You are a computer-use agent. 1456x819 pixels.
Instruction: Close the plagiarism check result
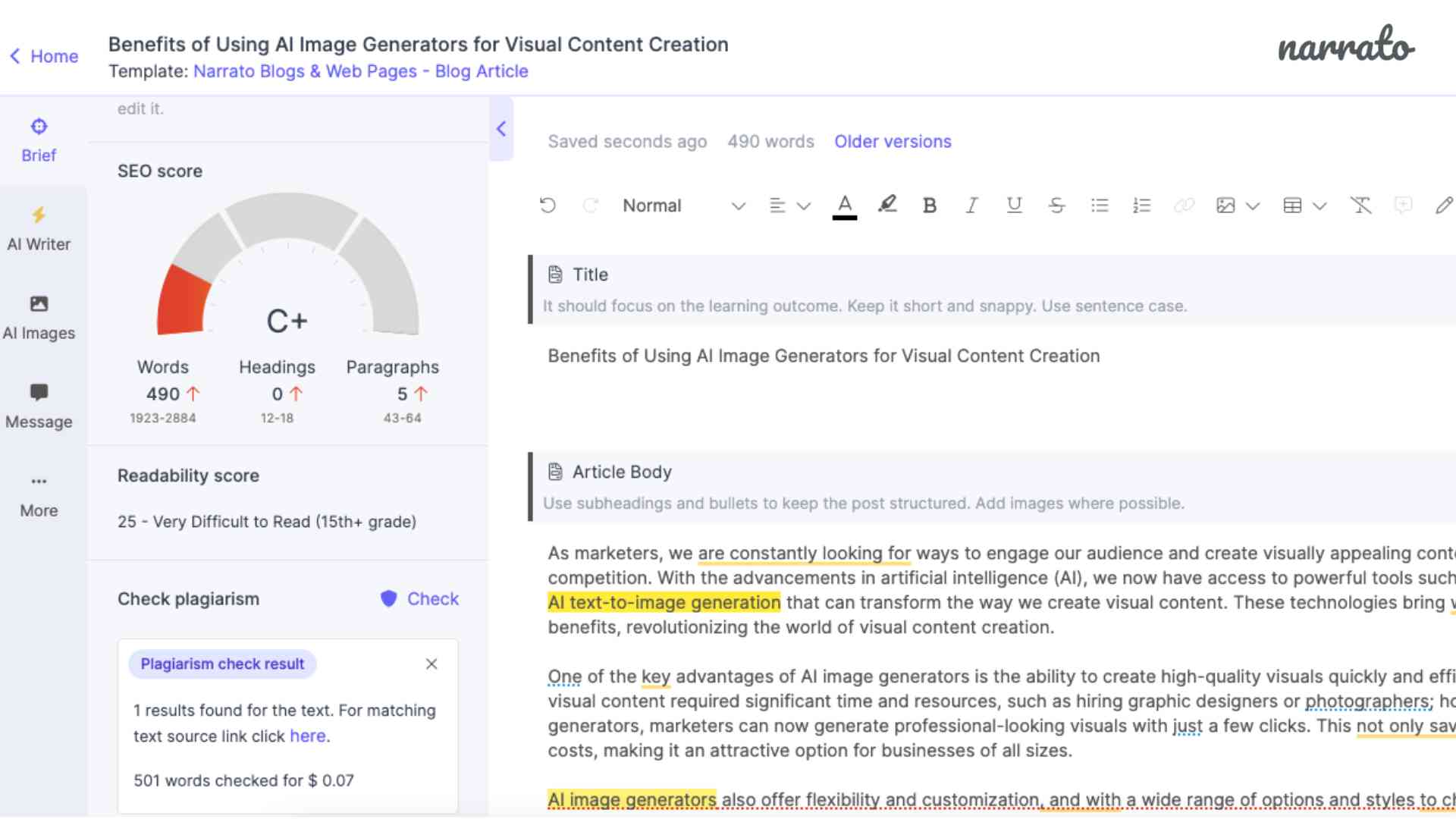(x=431, y=663)
